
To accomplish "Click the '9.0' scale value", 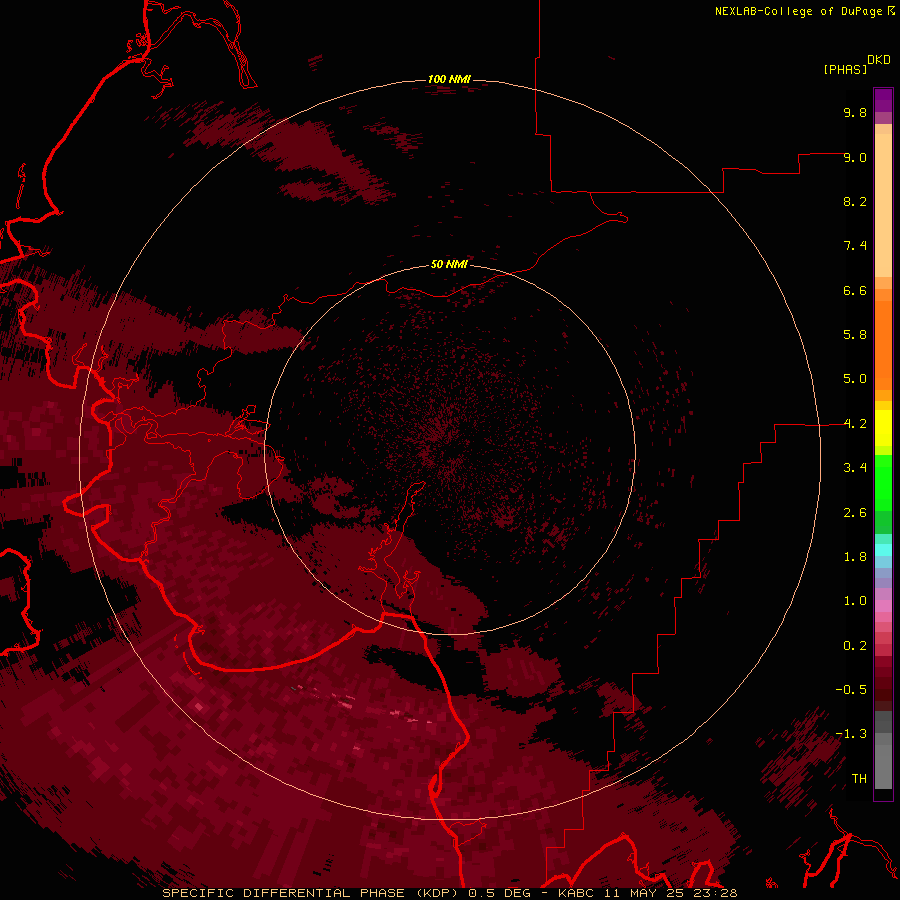I will [855, 157].
